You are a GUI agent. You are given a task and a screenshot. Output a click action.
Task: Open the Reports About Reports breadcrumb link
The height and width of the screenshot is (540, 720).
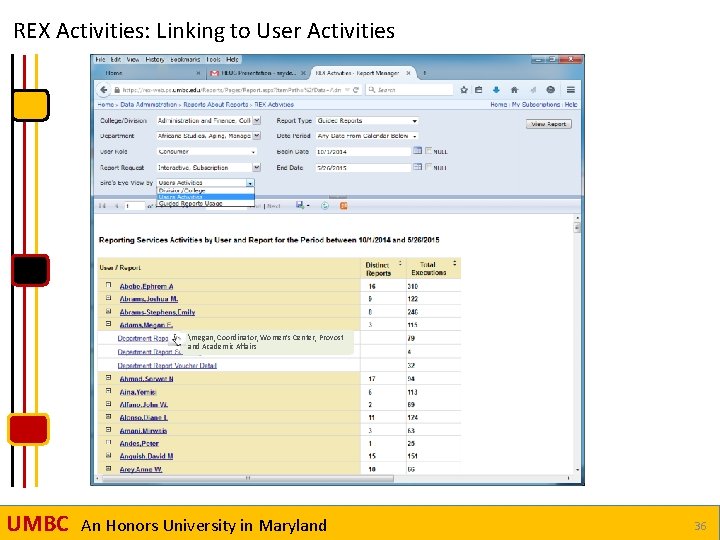215,105
